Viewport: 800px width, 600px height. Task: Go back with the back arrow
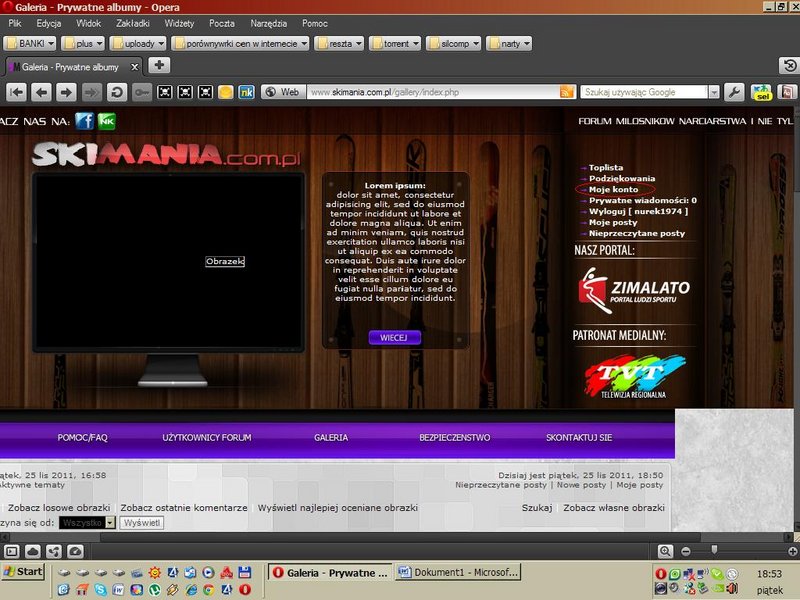(x=41, y=92)
